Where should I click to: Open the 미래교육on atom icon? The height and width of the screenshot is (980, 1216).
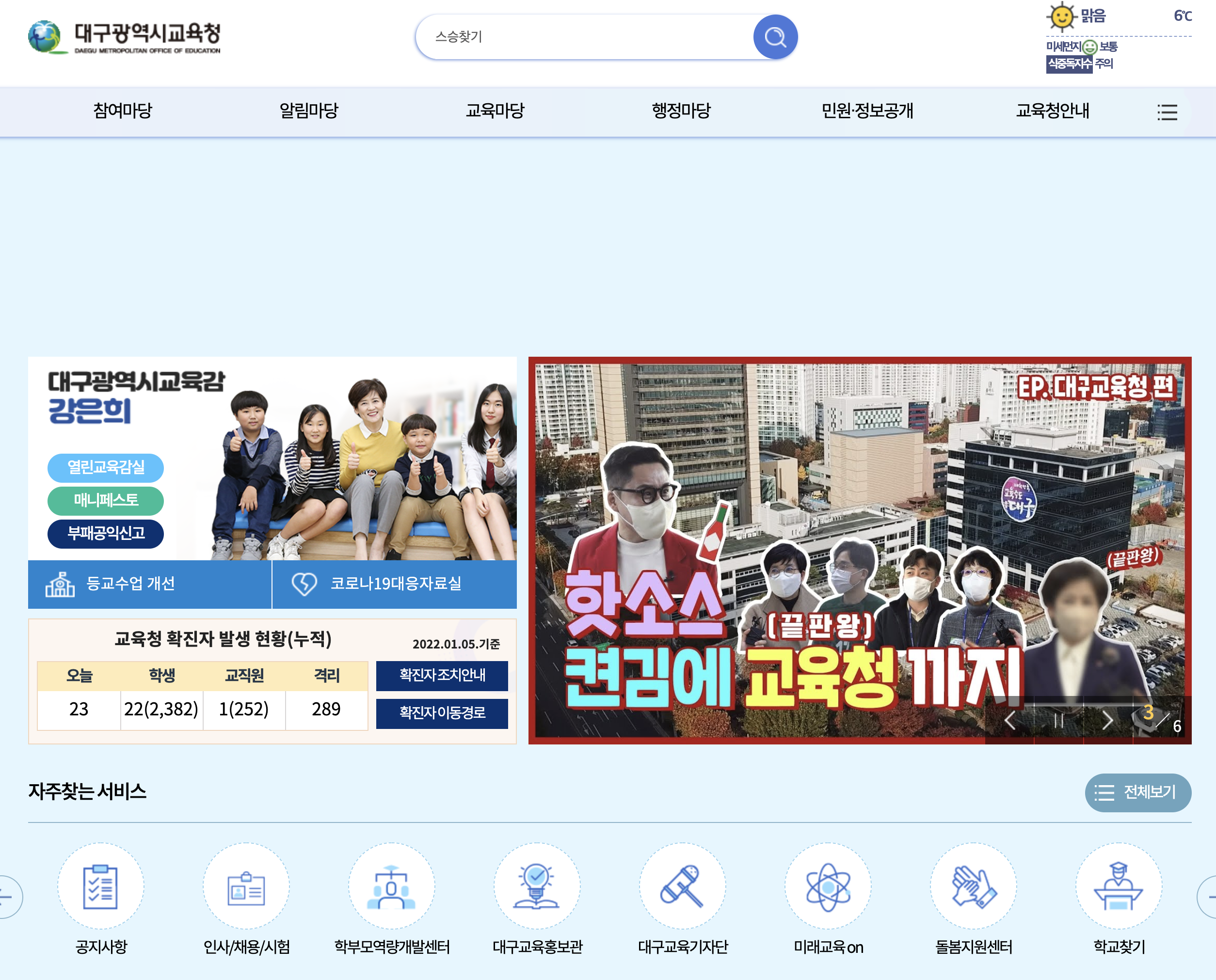click(x=828, y=887)
